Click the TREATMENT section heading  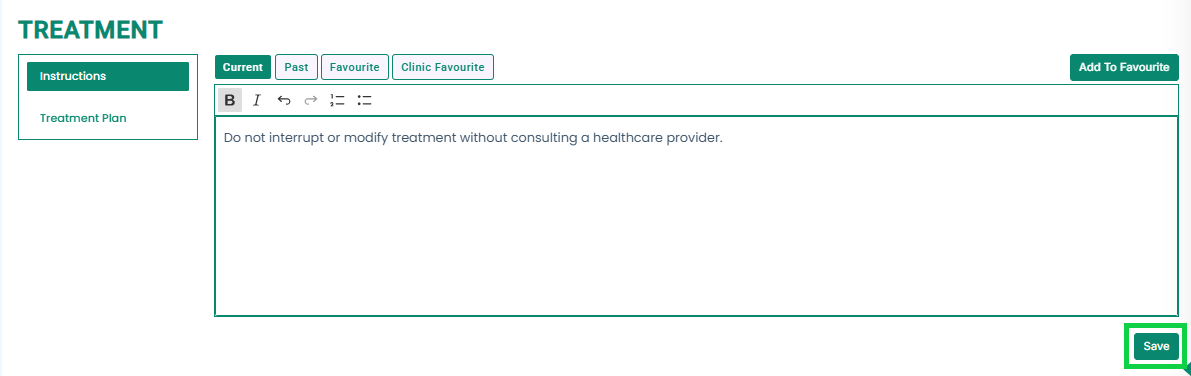pos(90,30)
